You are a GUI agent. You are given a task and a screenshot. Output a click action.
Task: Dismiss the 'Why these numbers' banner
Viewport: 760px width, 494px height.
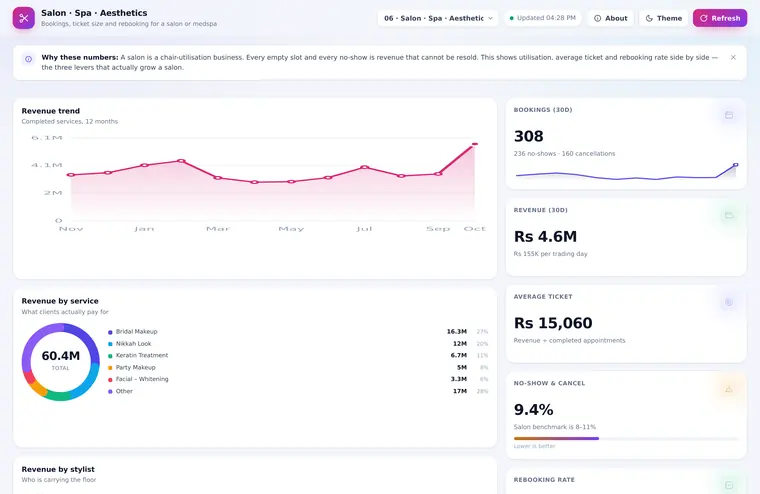pyautogui.click(x=733, y=57)
